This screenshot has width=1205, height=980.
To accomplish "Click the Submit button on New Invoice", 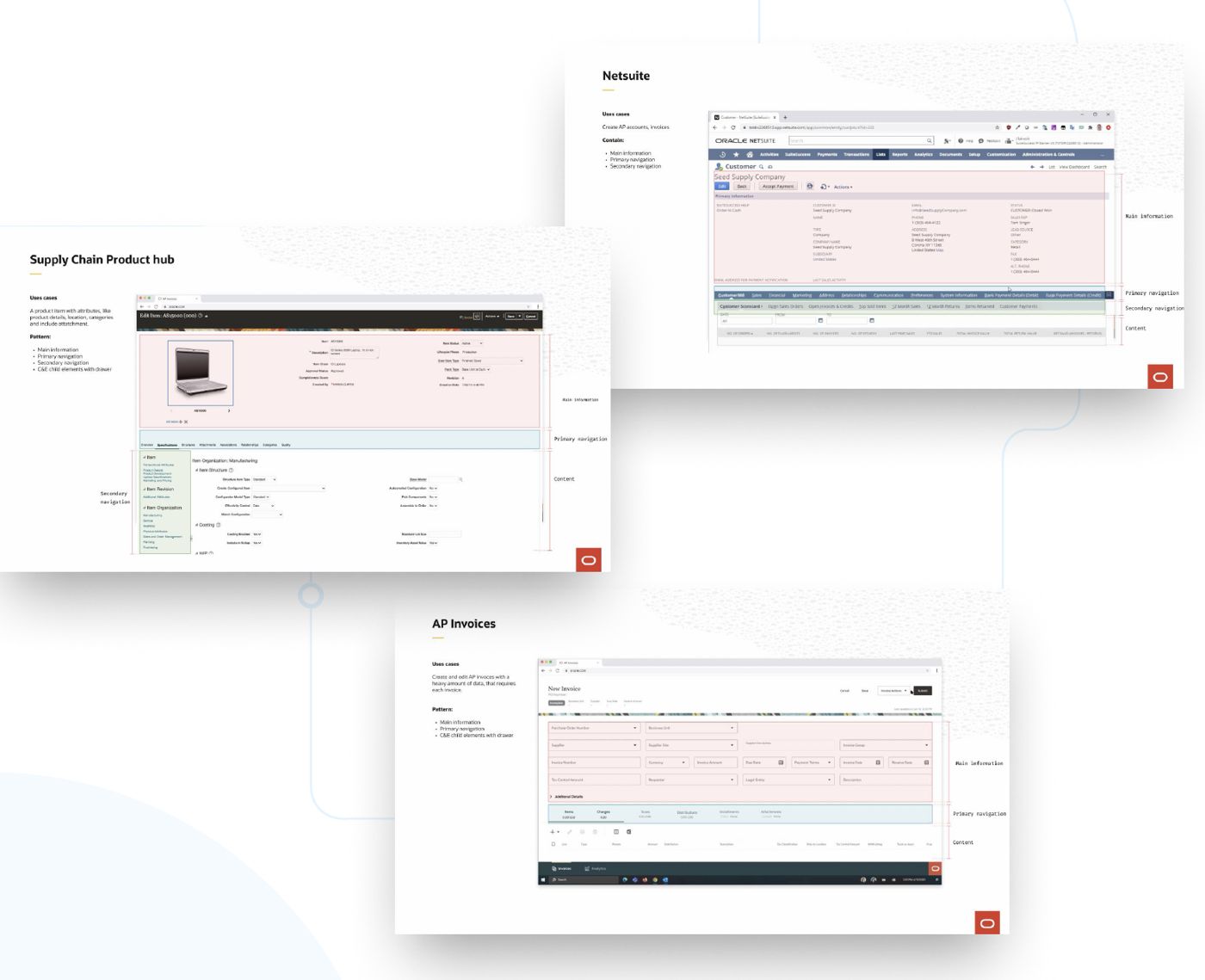I will pos(922,690).
